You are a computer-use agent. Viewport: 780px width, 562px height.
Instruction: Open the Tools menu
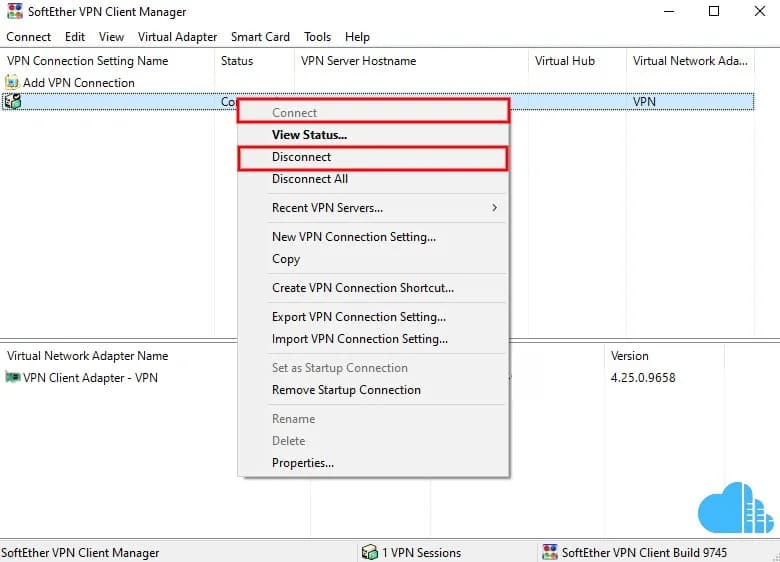317,37
